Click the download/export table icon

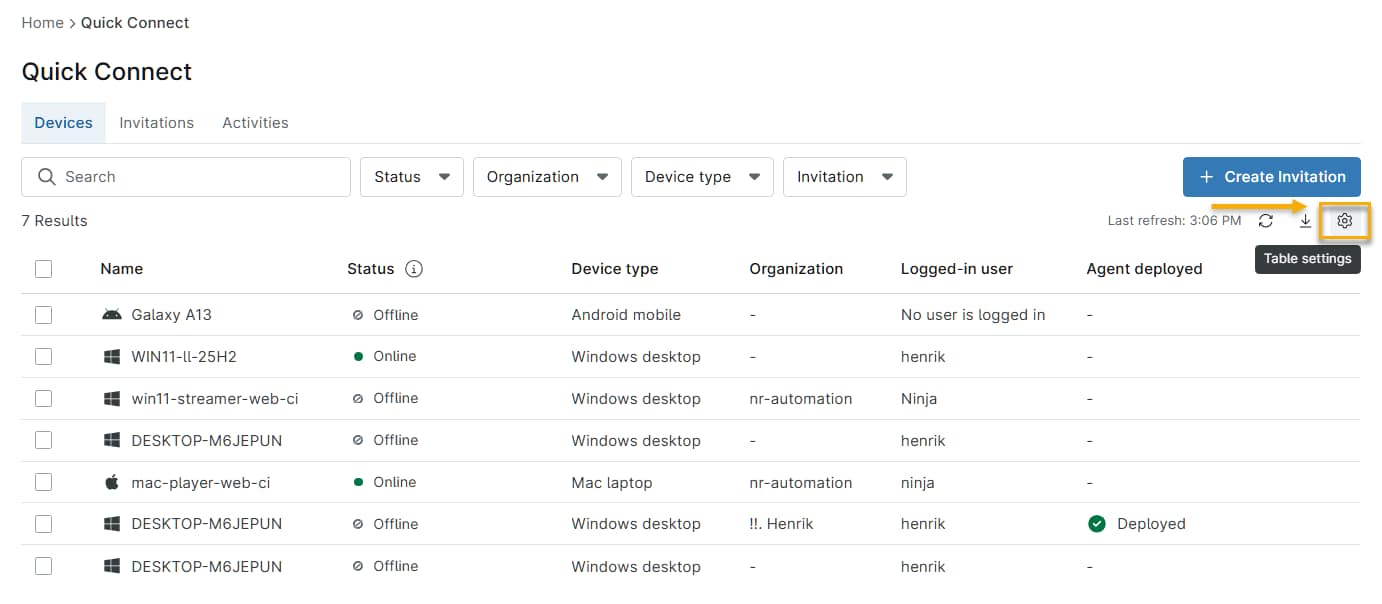point(1305,221)
